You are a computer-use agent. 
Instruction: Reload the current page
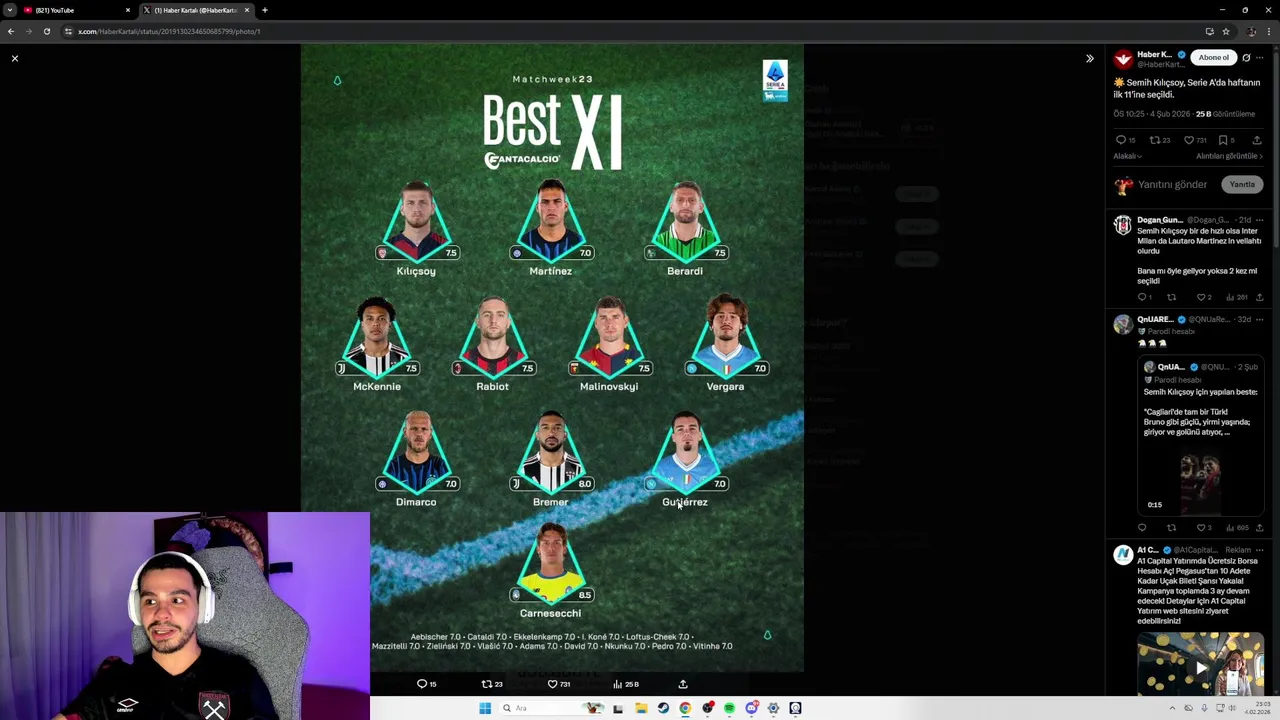pyautogui.click(x=46, y=31)
